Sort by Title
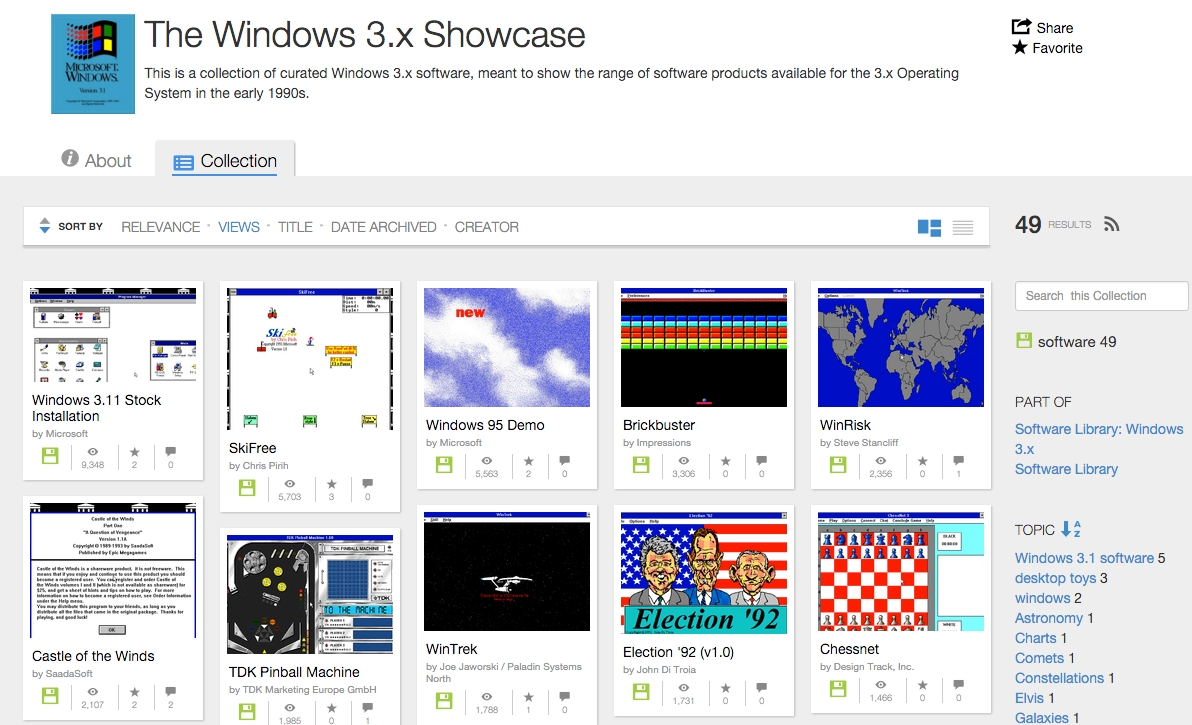Screen dimensions: 1192x725 tap(295, 226)
